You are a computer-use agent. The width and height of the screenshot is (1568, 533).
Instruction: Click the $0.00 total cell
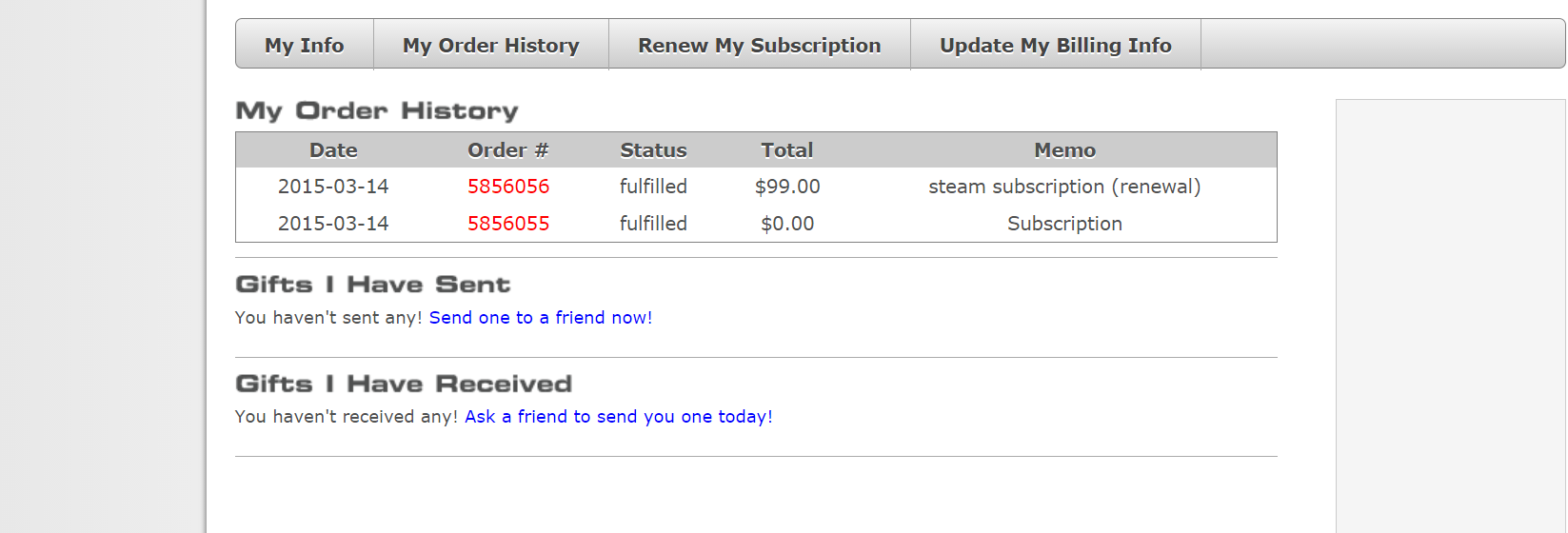point(787,224)
